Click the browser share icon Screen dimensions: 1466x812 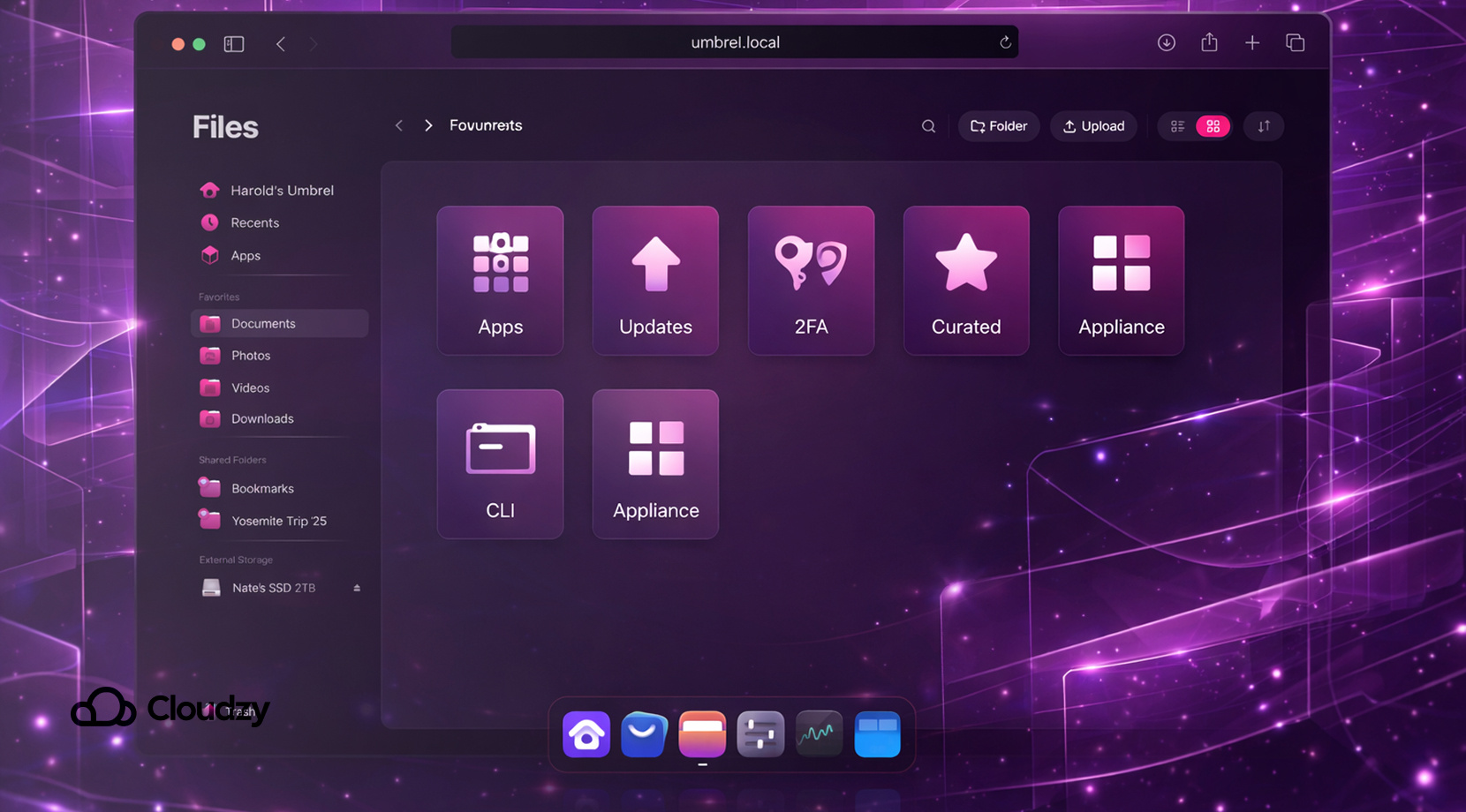pos(1208,41)
